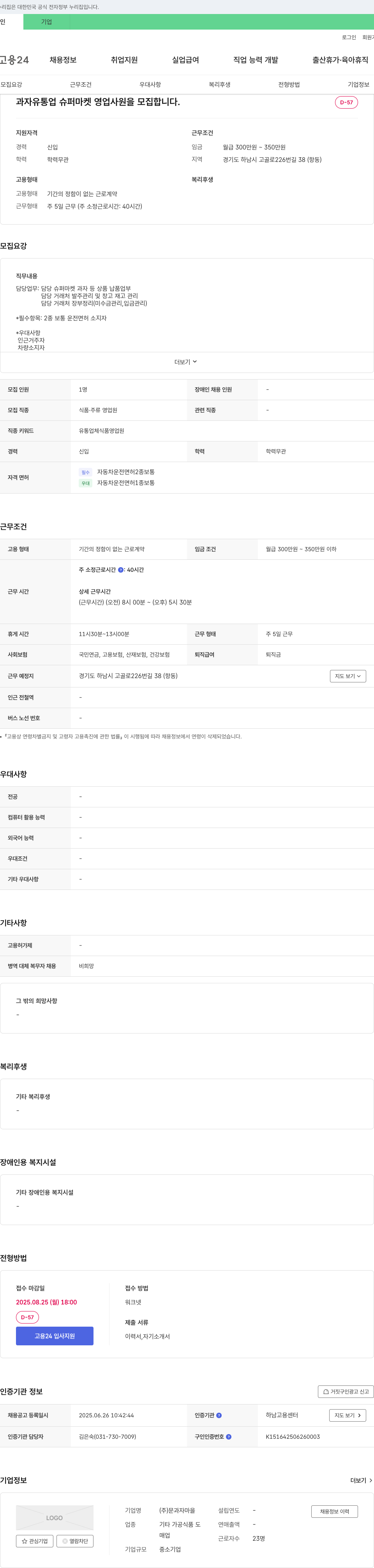Select 접수 방법 value 워크넷
Image resolution: width=374 pixels, height=1568 pixels.
pyautogui.click(x=133, y=1302)
